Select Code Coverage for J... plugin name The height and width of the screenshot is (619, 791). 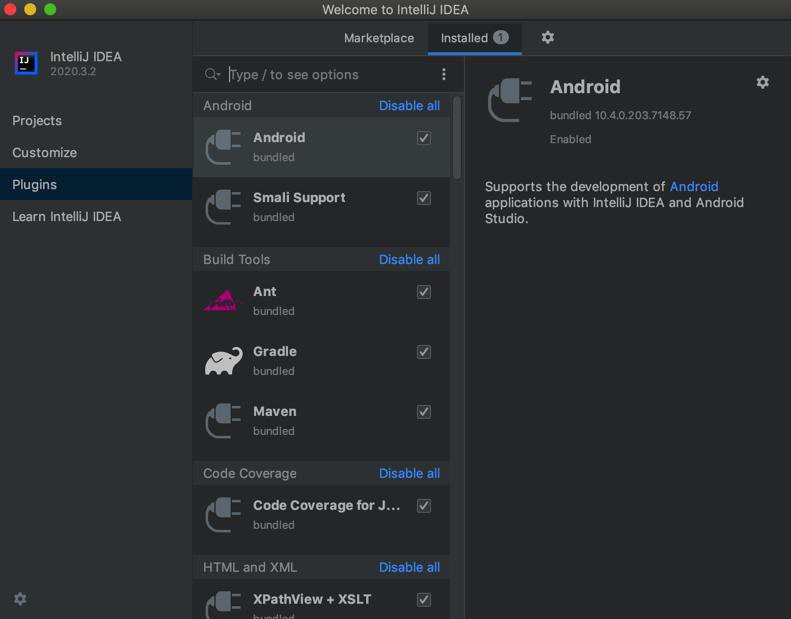[326, 505]
